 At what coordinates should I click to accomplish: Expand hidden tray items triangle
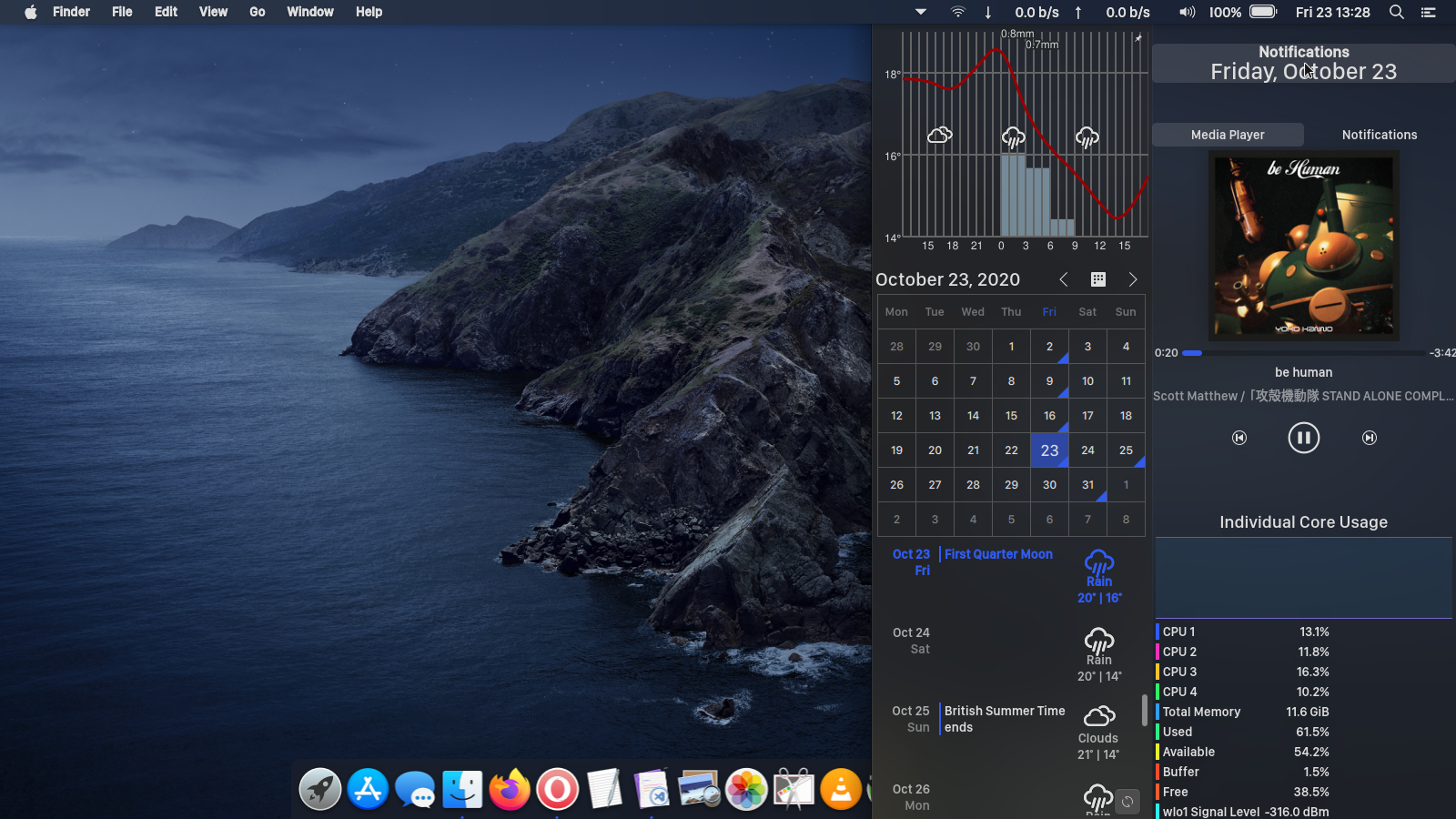click(x=921, y=12)
